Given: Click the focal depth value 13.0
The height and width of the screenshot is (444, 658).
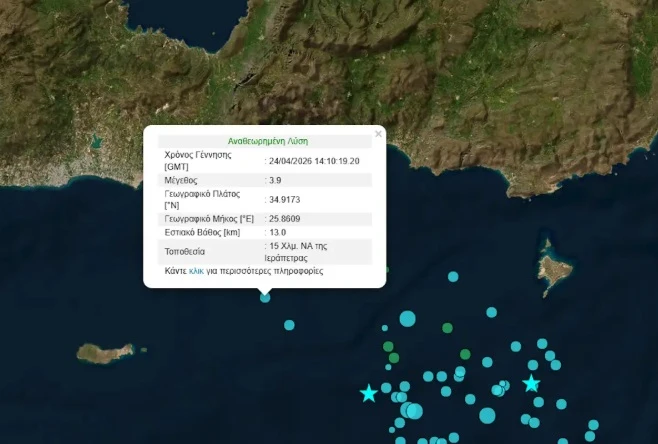Looking at the screenshot, I should tap(278, 232).
